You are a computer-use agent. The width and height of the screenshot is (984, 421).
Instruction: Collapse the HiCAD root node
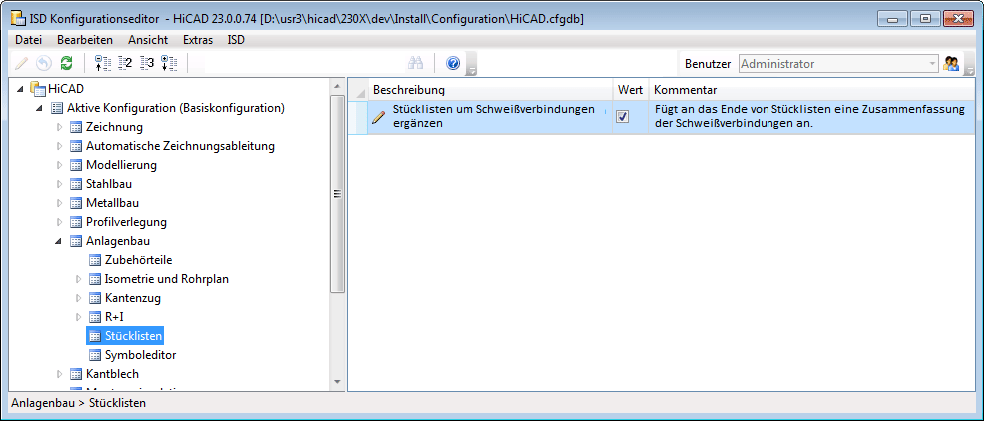[21, 90]
